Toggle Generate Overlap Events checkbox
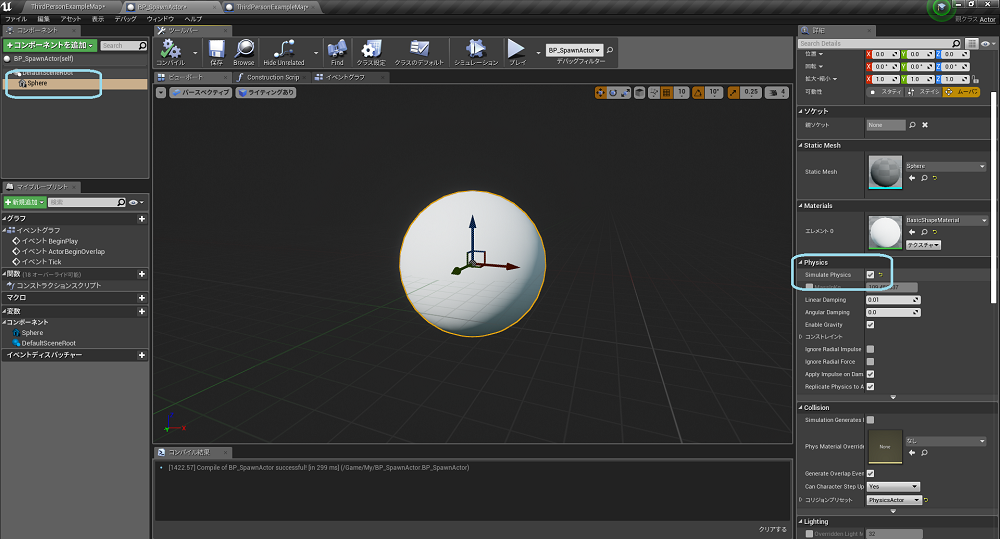 coord(870,473)
